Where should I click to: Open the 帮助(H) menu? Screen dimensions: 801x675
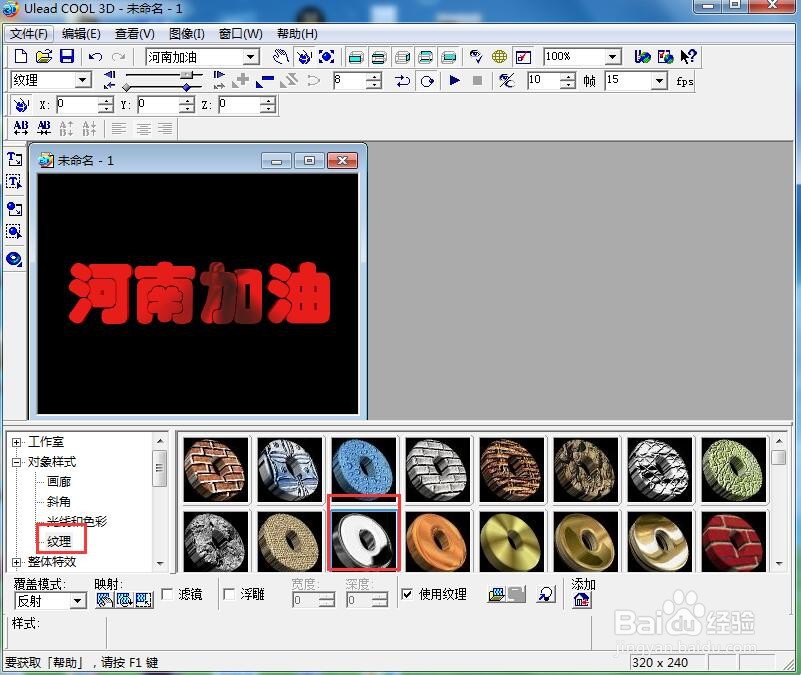297,34
